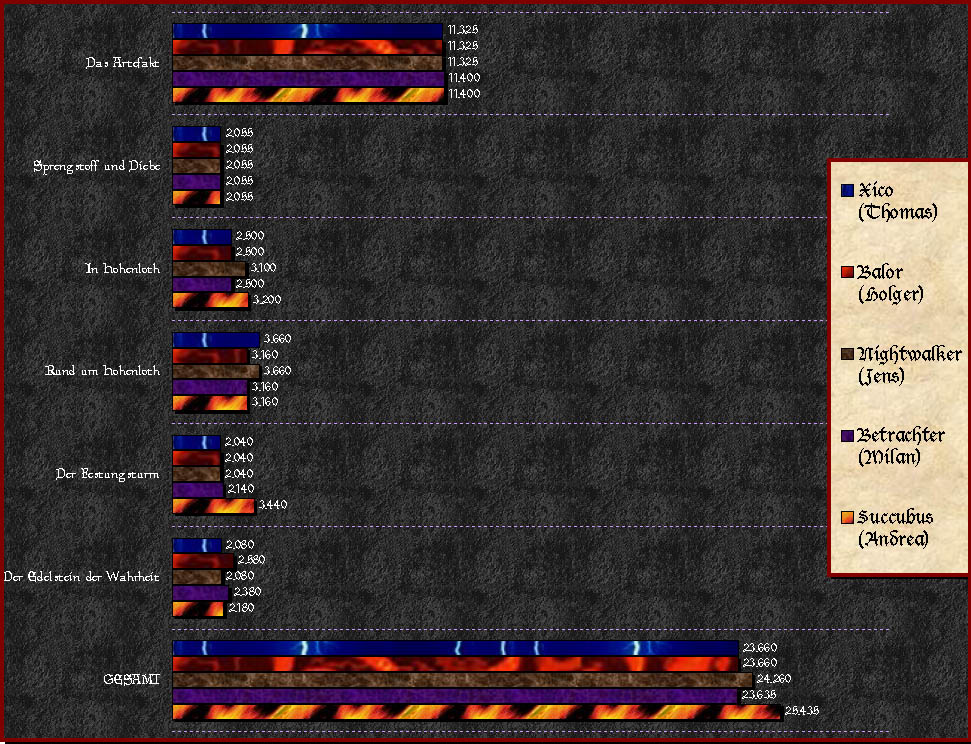971x744 pixels.
Task: Click the 3,200 value in In Hohenloth
Action: click(265, 300)
